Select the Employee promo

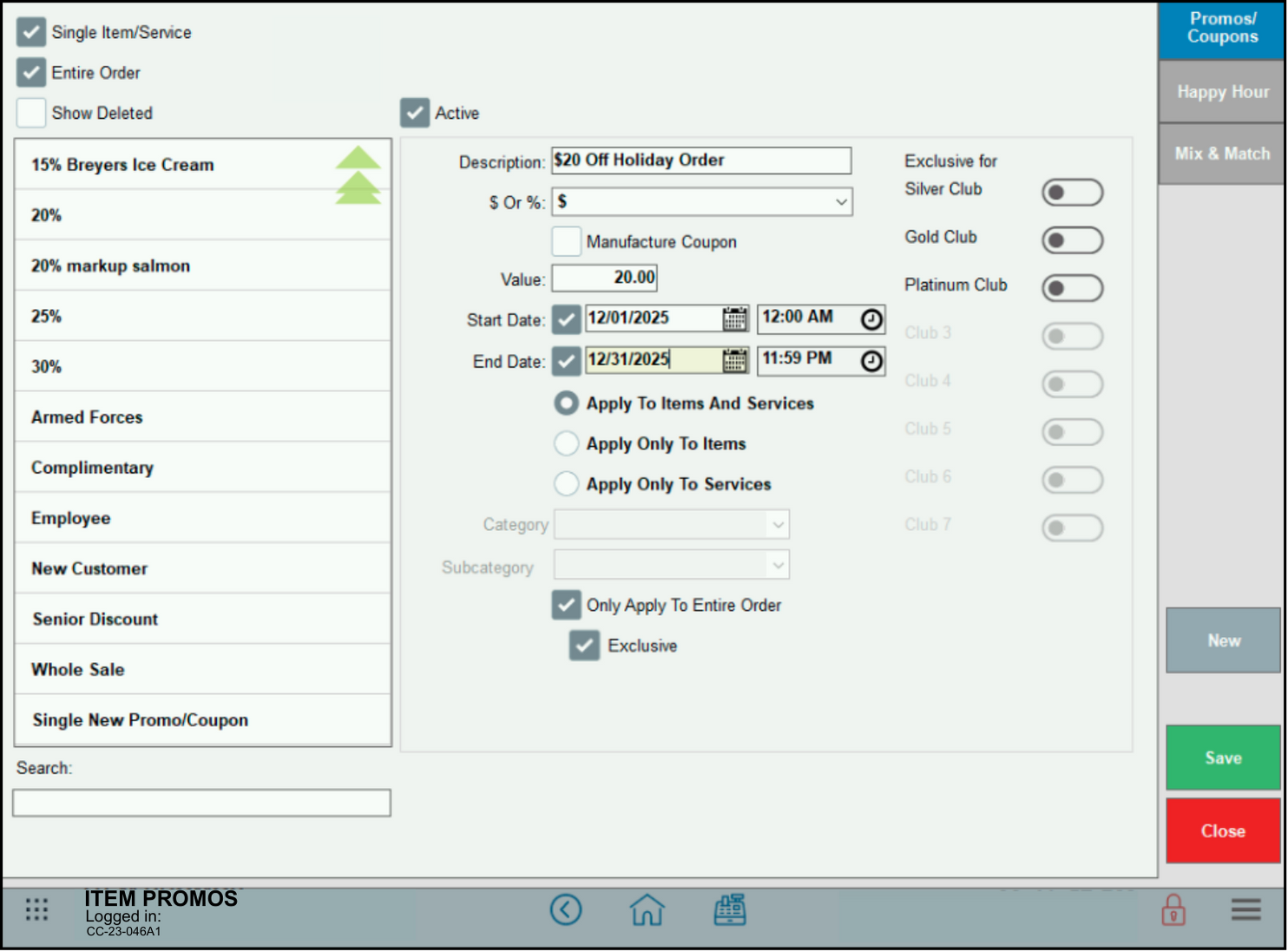coord(202,518)
